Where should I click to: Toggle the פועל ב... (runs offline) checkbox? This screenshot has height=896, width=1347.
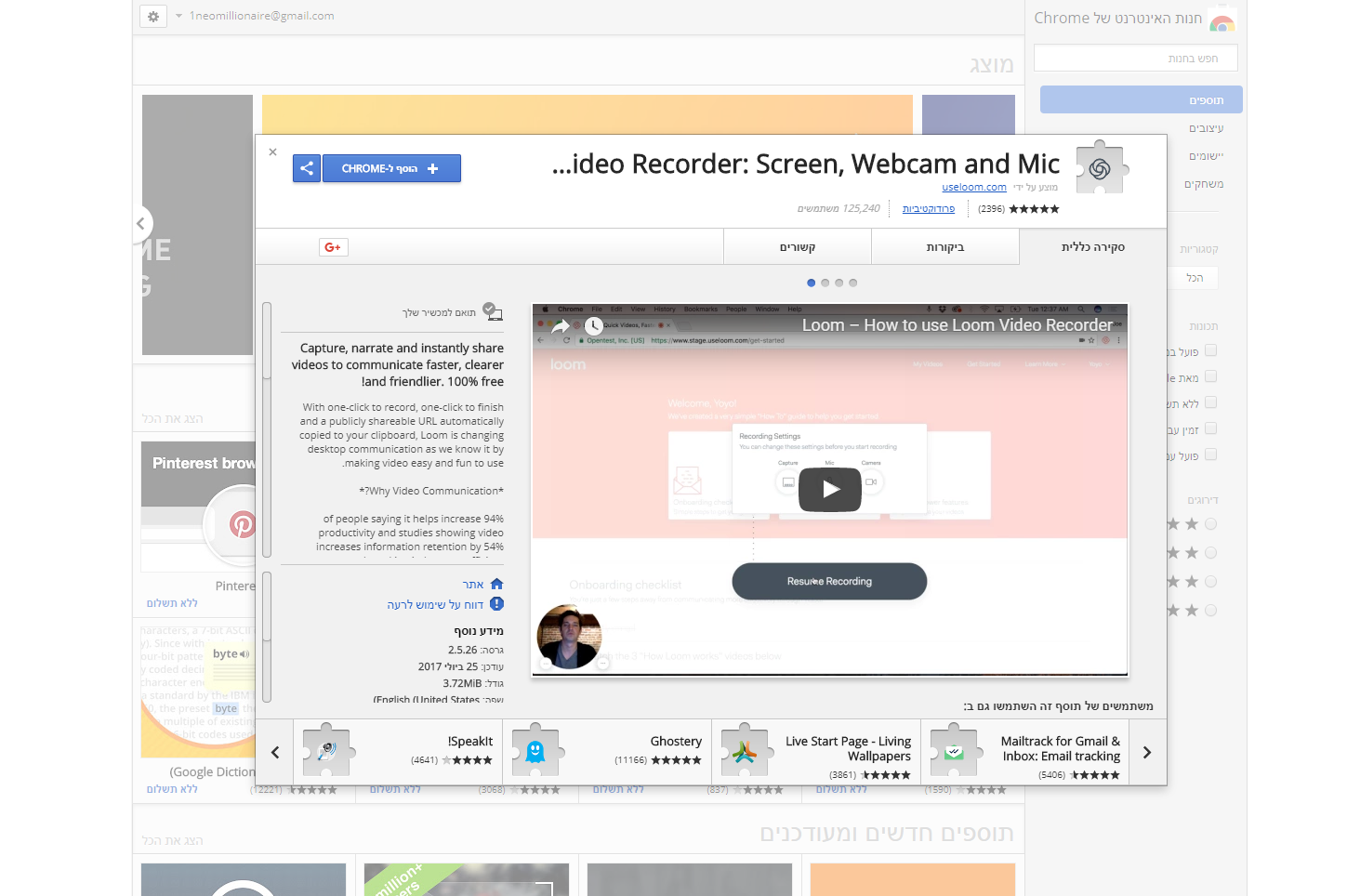tap(1210, 351)
